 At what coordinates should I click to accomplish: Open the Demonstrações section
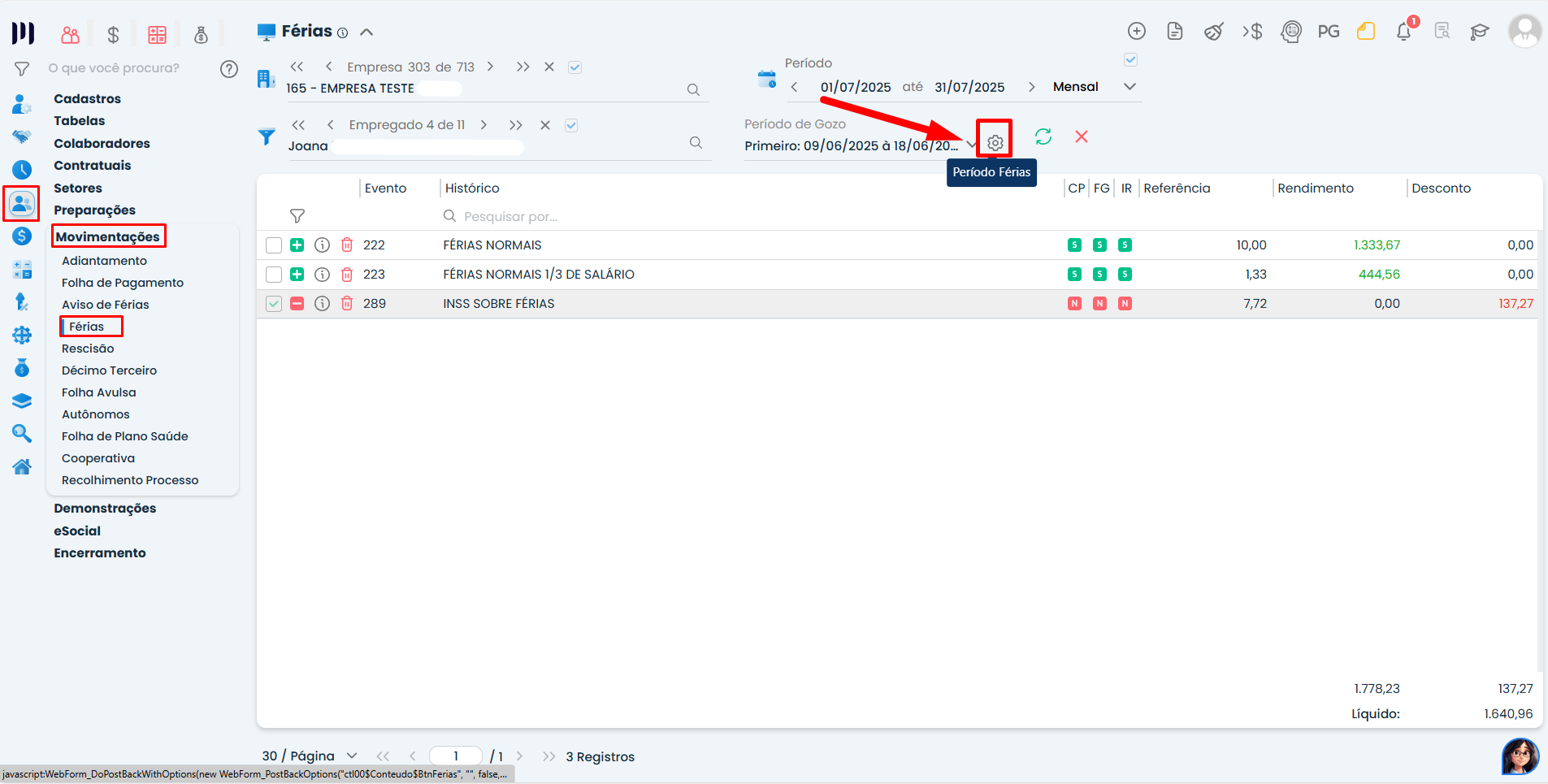(105, 509)
